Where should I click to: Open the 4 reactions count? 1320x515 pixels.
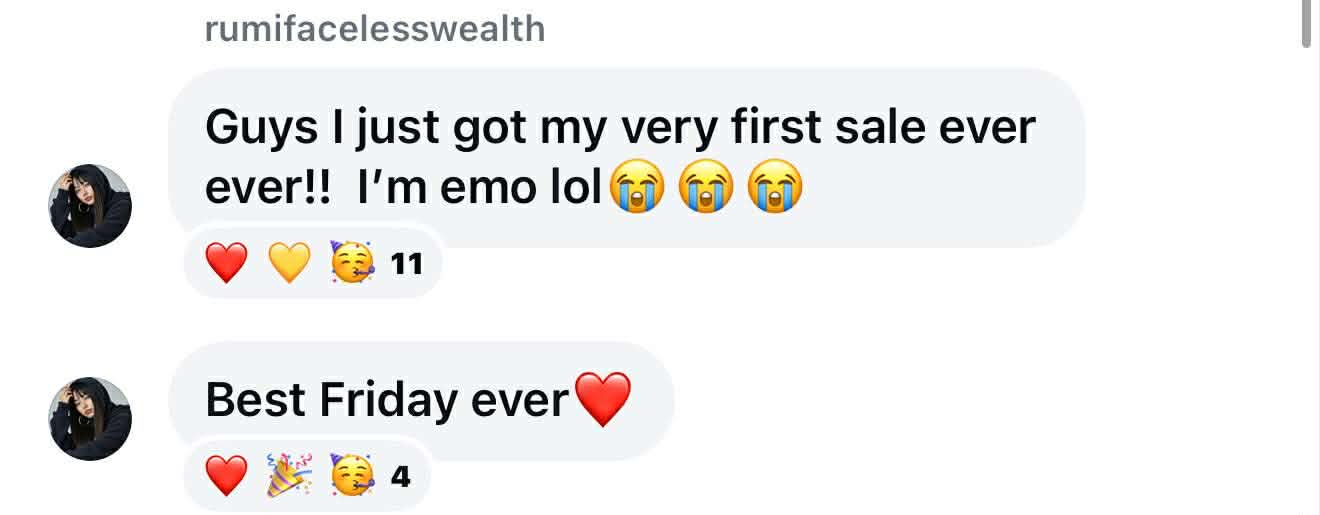click(x=400, y=477)
